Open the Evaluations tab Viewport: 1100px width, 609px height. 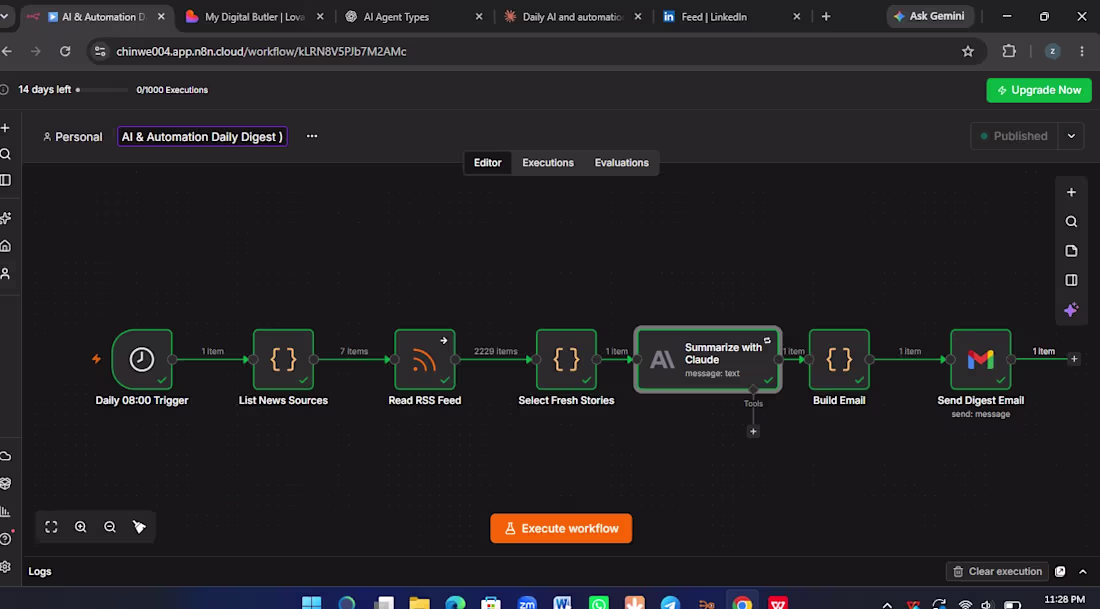[622, 163]
